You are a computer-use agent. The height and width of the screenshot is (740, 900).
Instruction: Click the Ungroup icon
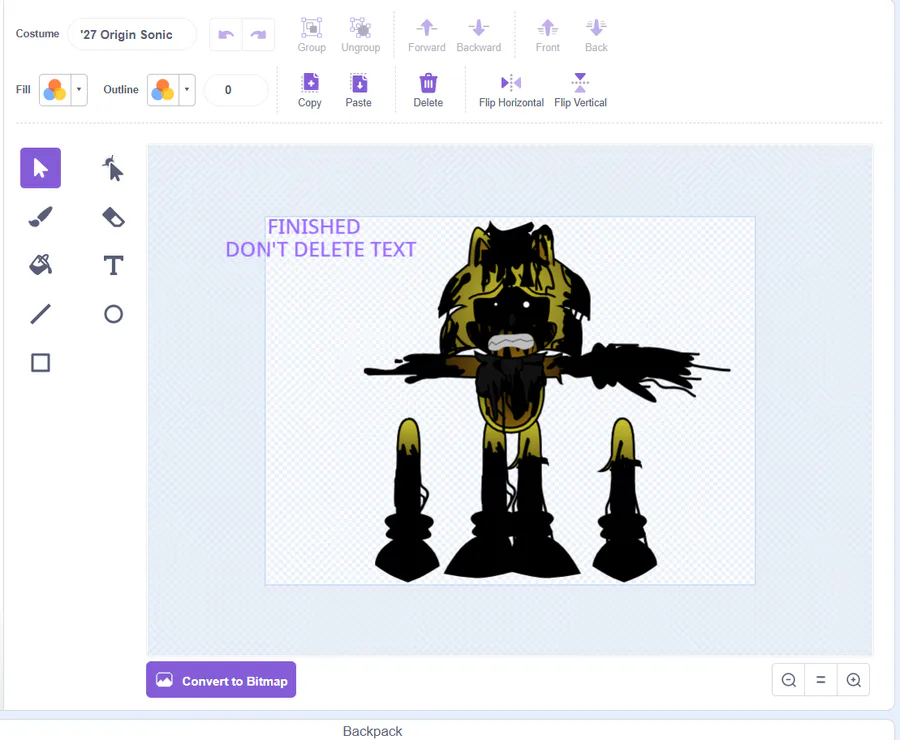360,35
